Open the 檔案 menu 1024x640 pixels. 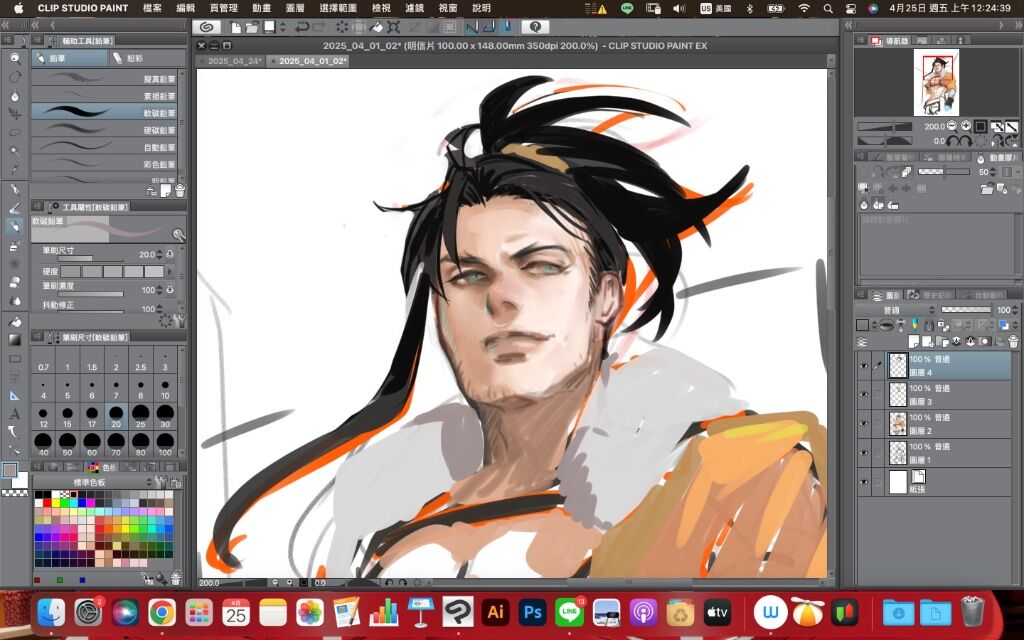[152, 8]
